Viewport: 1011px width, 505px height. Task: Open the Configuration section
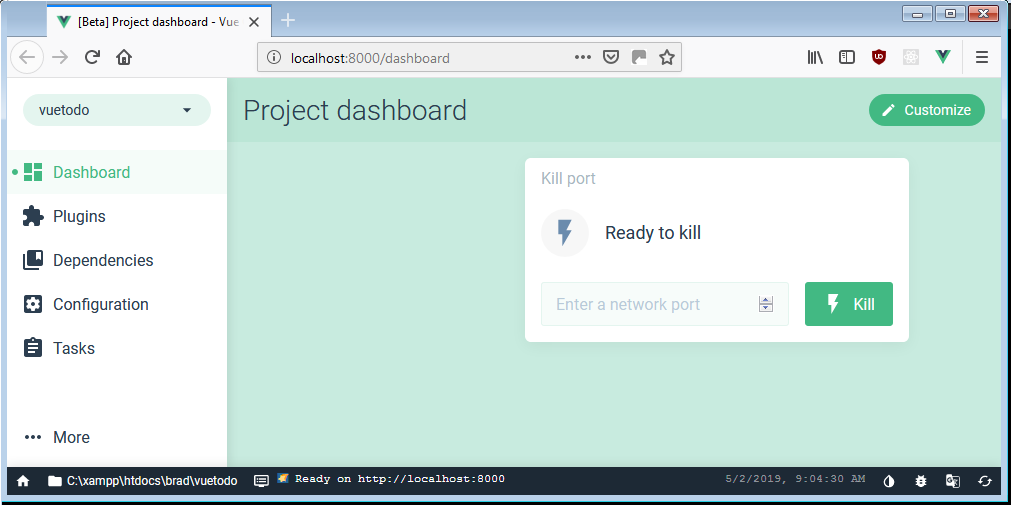click(x=117, y=304)
